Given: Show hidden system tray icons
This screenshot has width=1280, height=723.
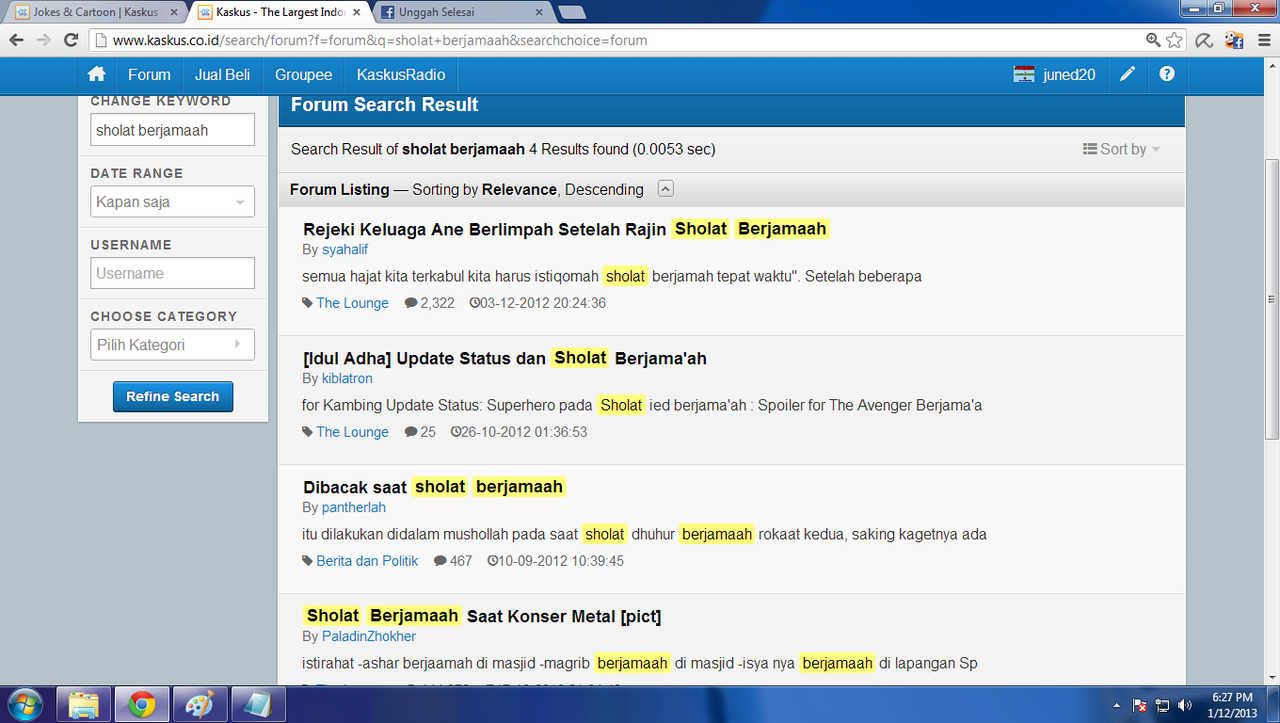Looking at the screenshot, I should [1117, 705].
